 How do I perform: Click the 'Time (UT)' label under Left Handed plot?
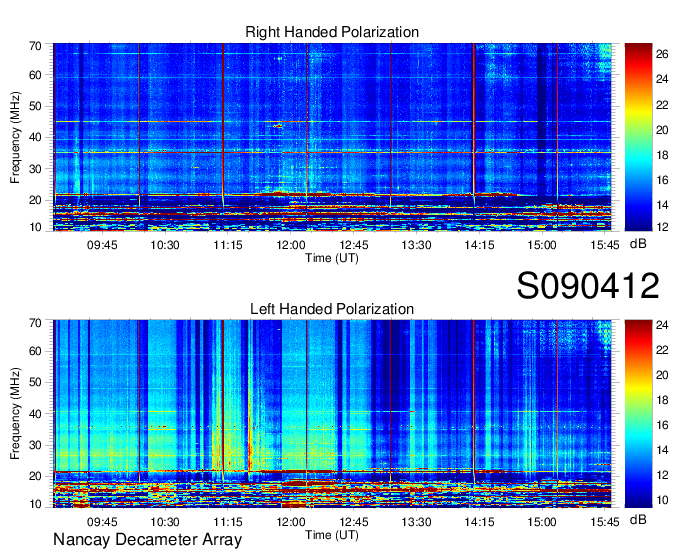click(332, 535)
